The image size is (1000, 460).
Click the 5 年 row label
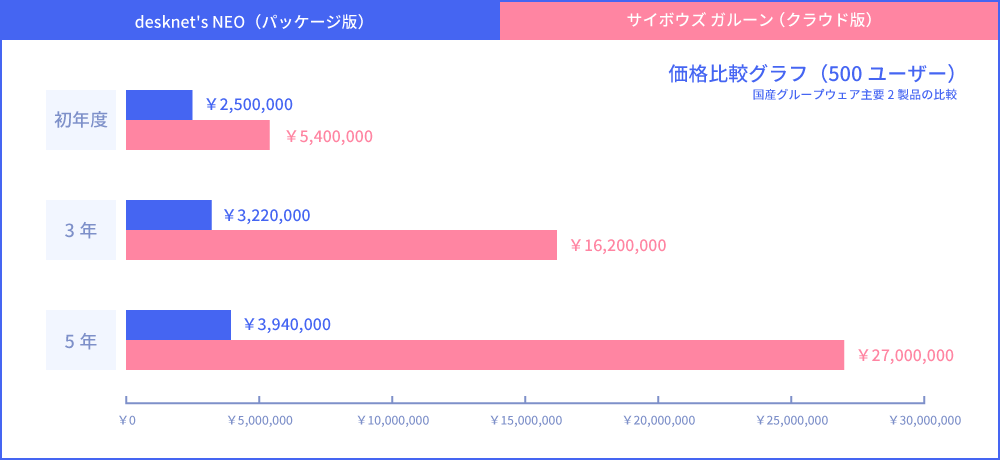coord(81,340)
